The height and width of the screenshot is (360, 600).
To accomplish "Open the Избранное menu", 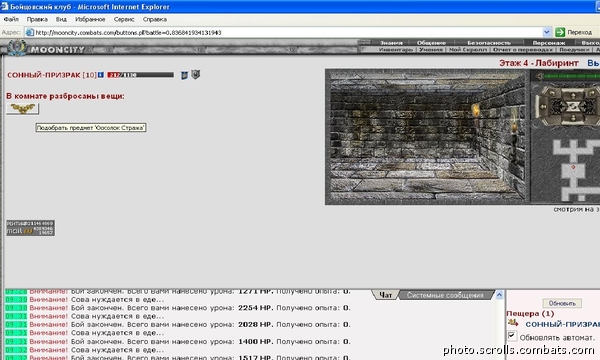I will click(x=90, y=19).
